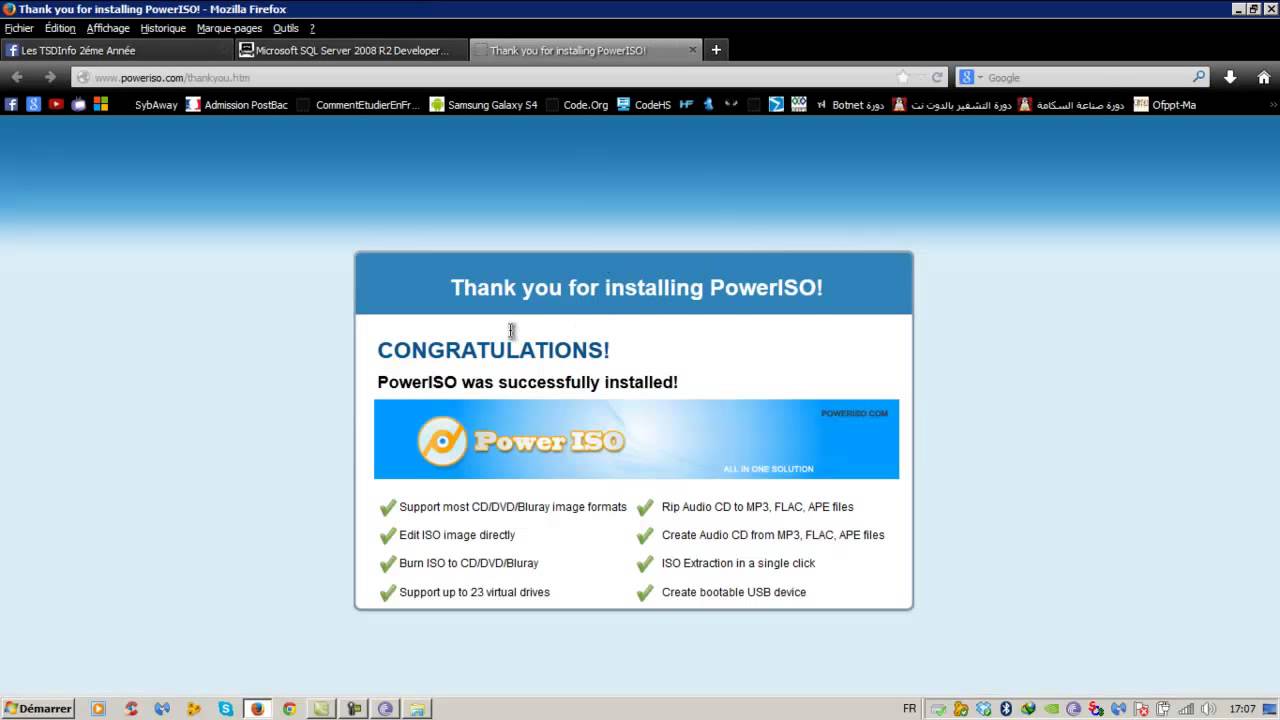Open the Botnet bookmark
Image resolution: width=1280 pixels, height=720 pixels.
tap(850, 104)
